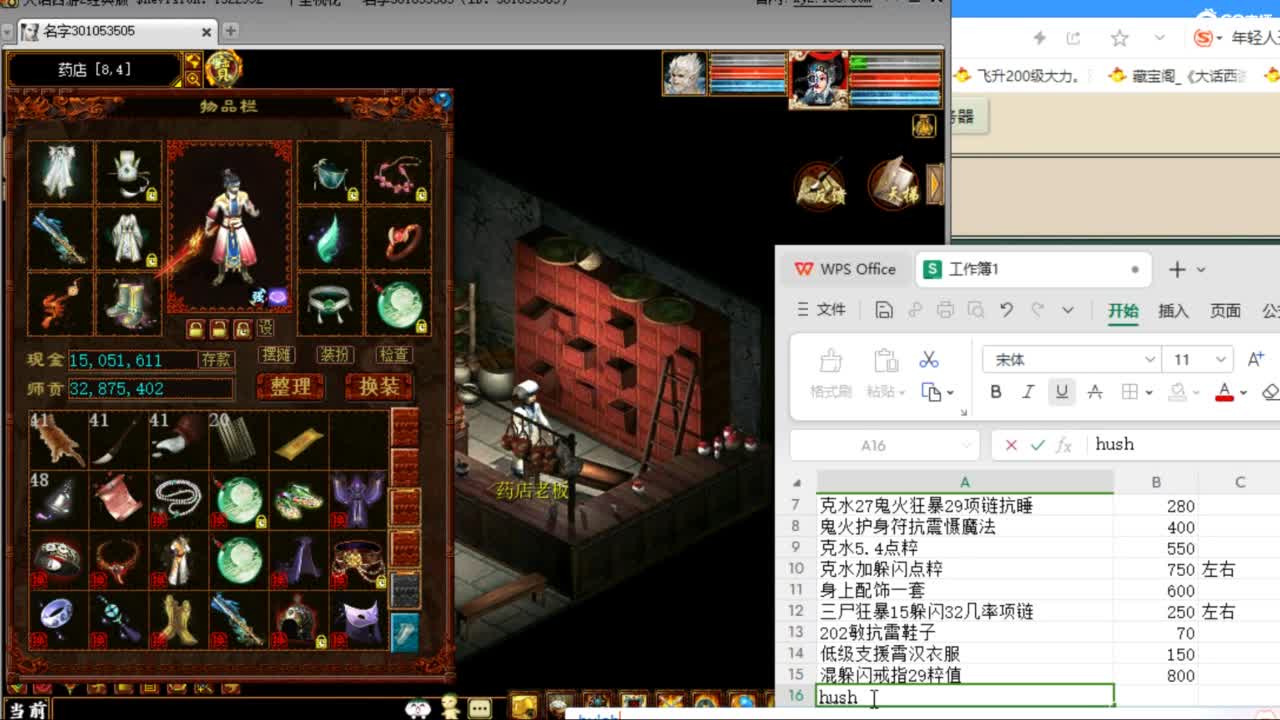Open the name box A16 dropdown
Viewport: 1280px width, 720px height.
tap(967, 445)
